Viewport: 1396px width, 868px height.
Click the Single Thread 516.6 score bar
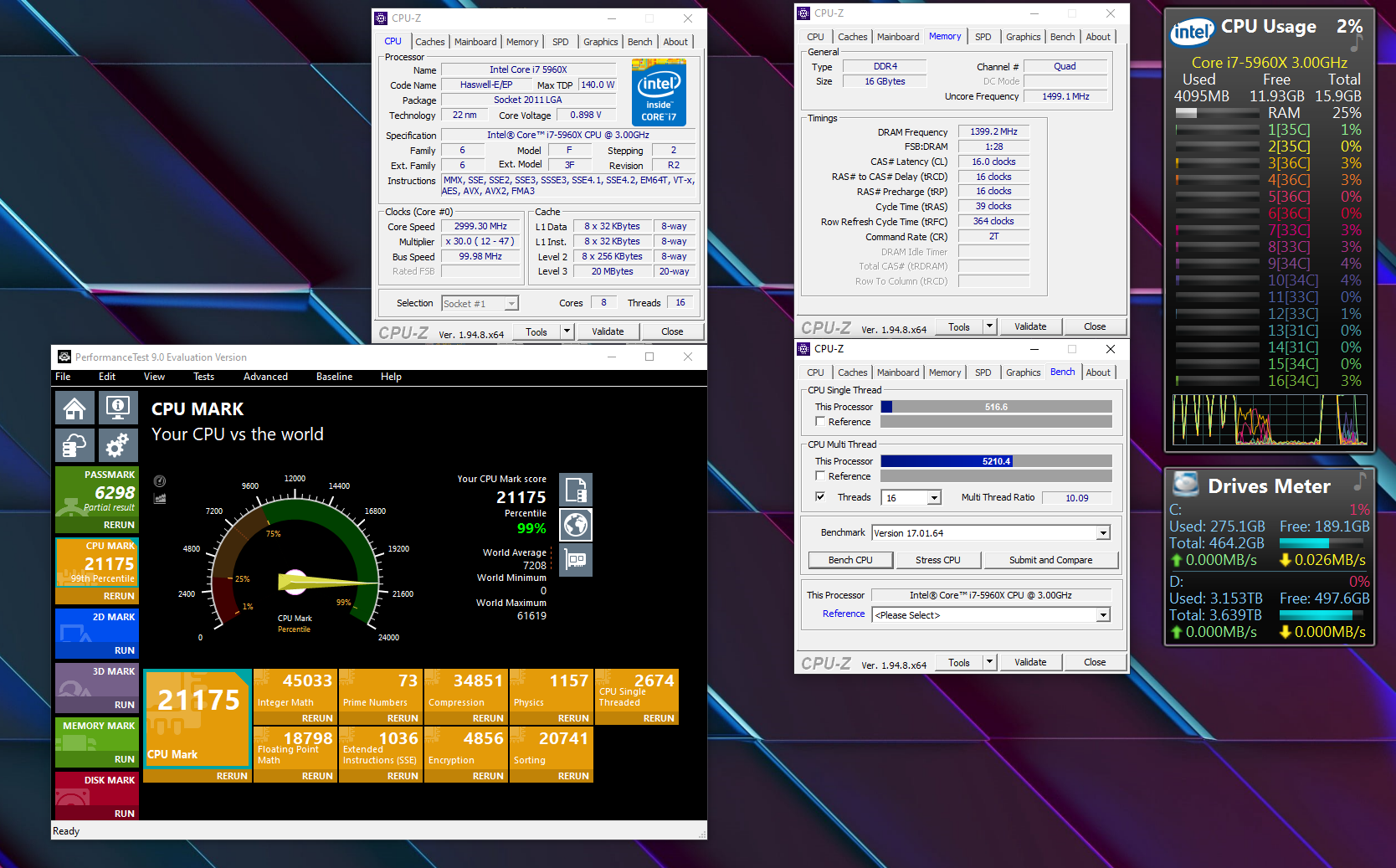996,407
